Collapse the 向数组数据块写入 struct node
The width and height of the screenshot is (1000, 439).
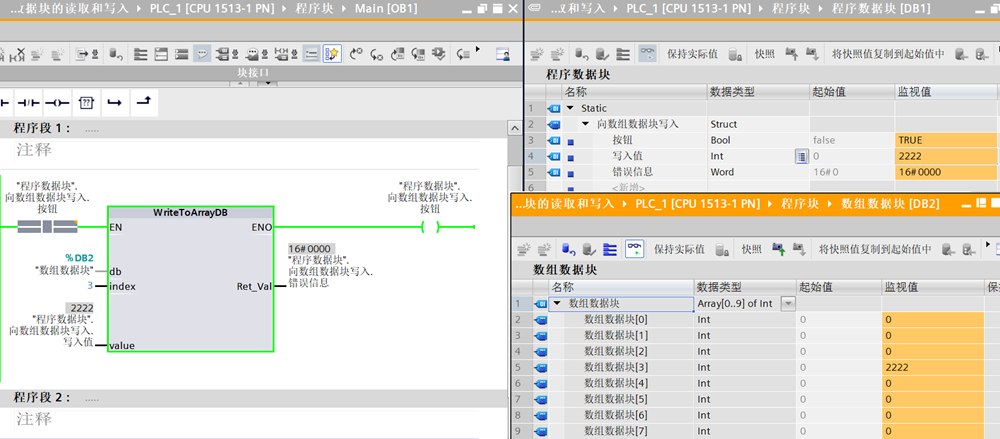click(585, 124)
